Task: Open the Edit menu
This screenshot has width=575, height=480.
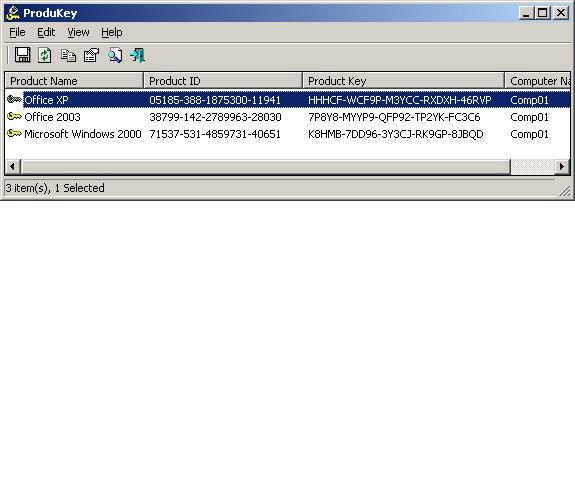Action: (x=46, y=32)
